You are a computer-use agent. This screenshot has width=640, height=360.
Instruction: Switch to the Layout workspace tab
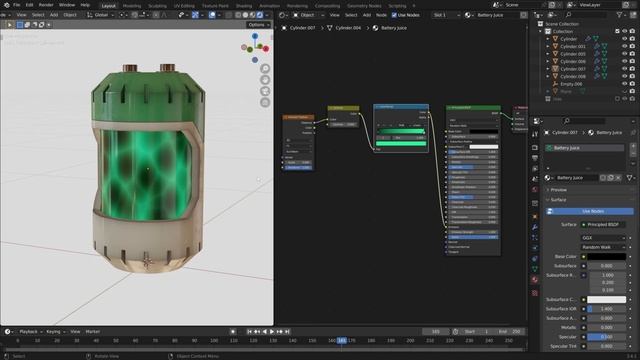pos(109,6)
